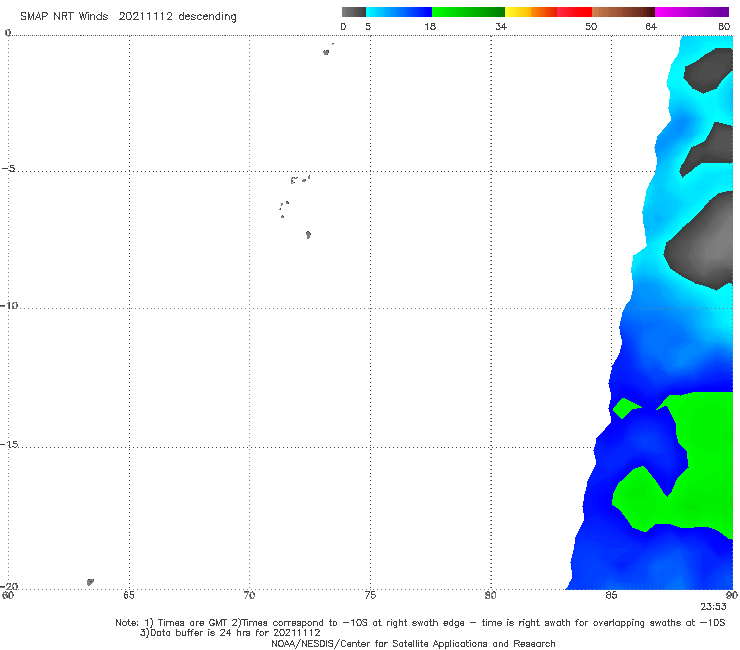This screenshot has width=740, height=650.
Task: Click the longitude axis label '80'
Action: coord(491,595)
